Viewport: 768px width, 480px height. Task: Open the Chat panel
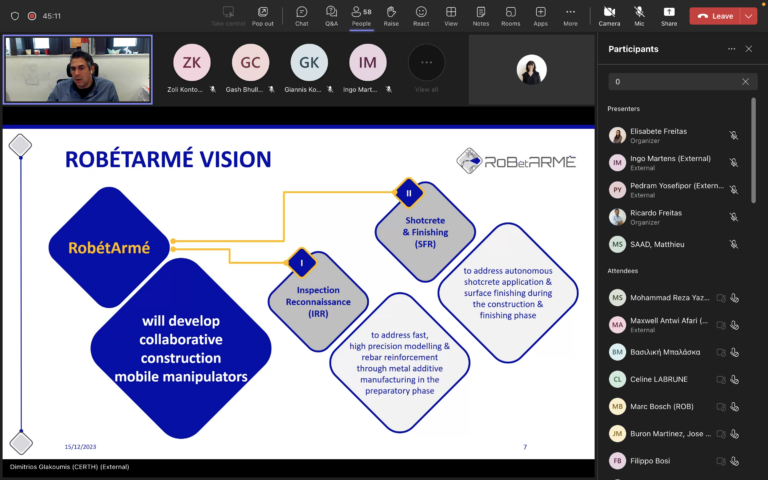tap(302, 16)
